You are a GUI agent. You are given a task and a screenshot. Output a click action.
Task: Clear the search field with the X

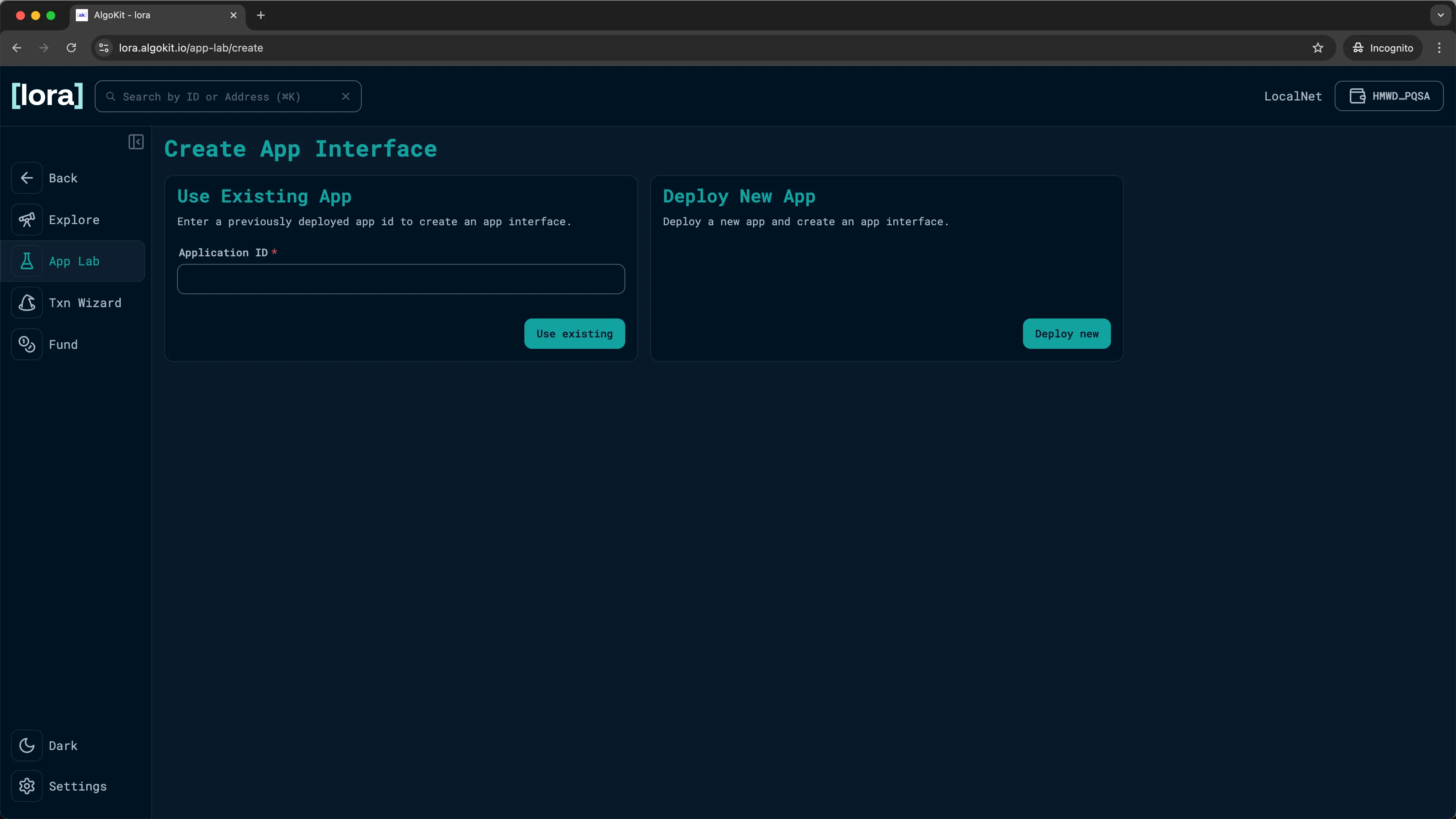346,96
